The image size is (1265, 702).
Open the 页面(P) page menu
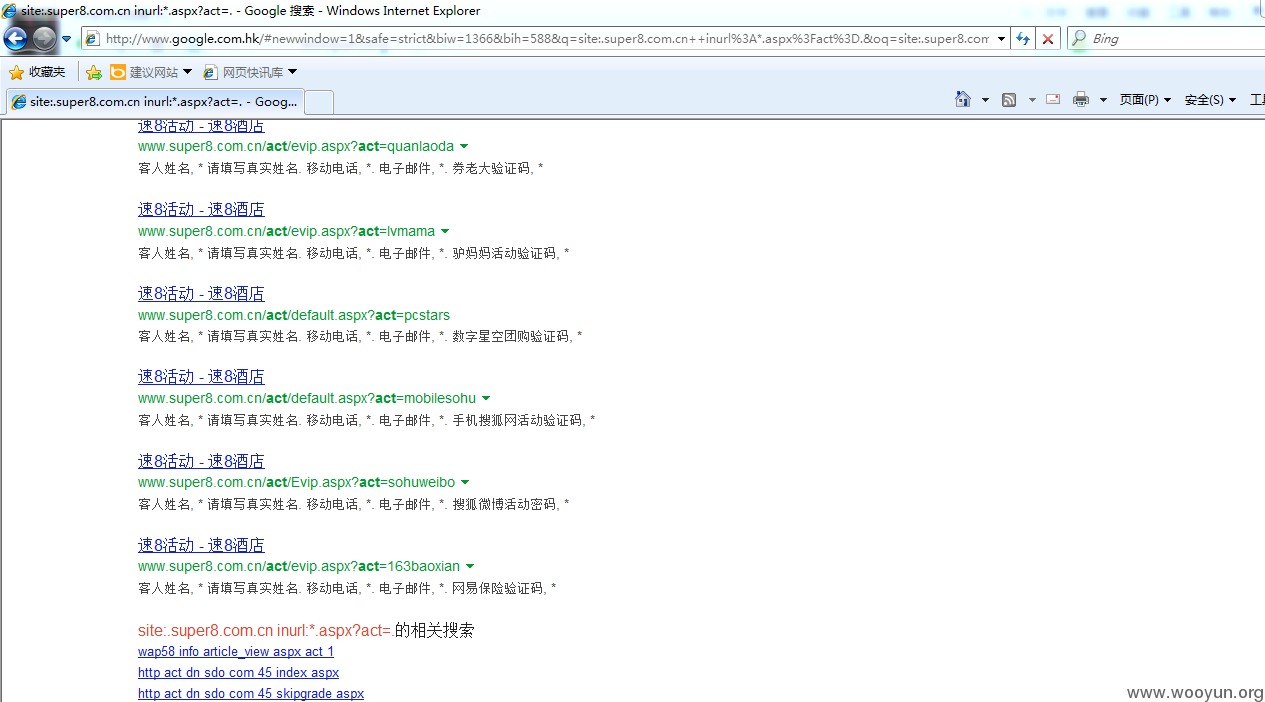[1144, 100]
